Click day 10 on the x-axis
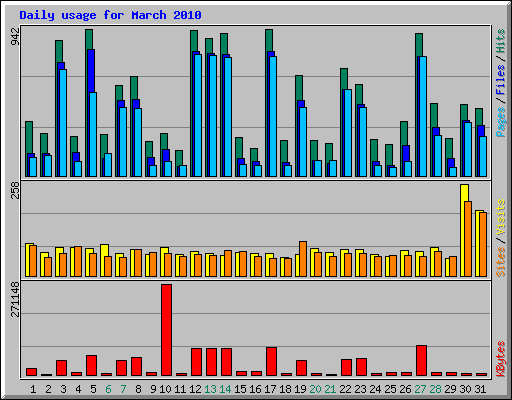This screenshot has width=512, height=400. click(x=165, y=389)
